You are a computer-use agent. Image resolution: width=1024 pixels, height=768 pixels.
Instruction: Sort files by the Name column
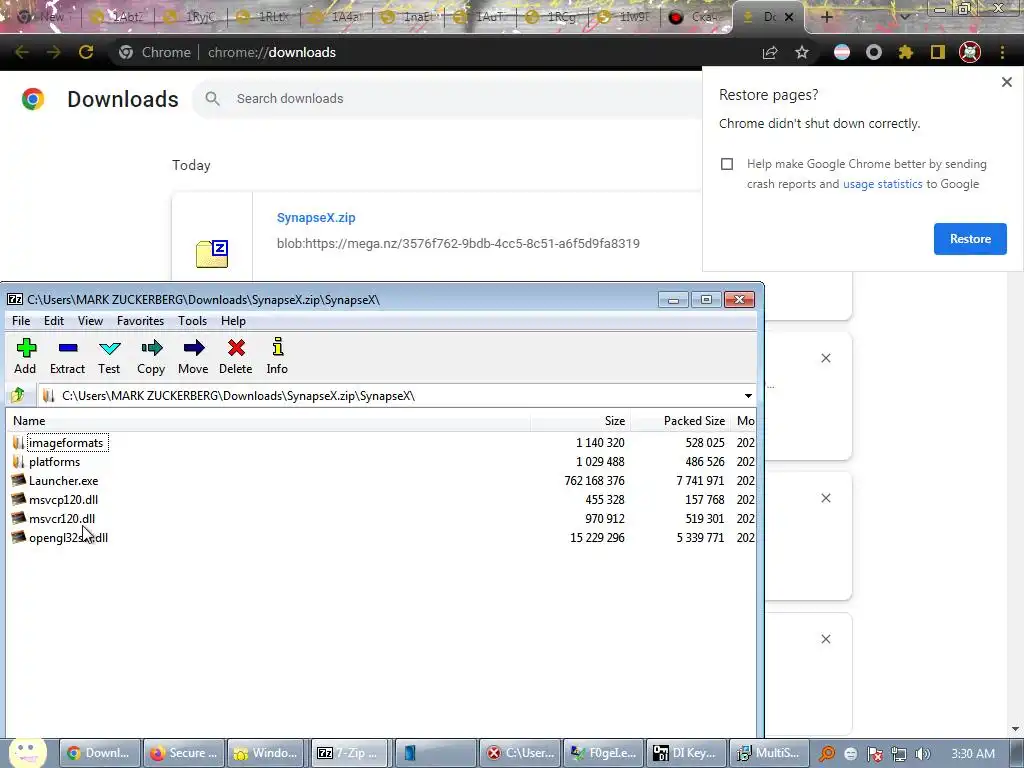(x=268, y=421)
